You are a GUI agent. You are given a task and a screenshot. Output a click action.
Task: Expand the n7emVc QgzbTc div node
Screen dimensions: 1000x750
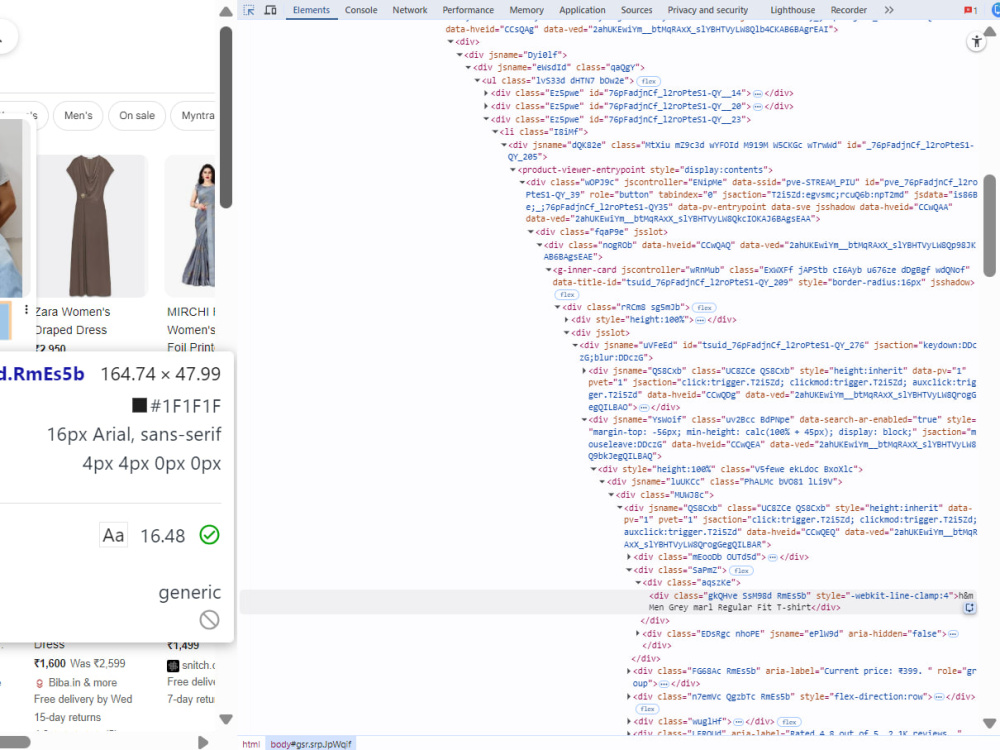coord(628,697)
